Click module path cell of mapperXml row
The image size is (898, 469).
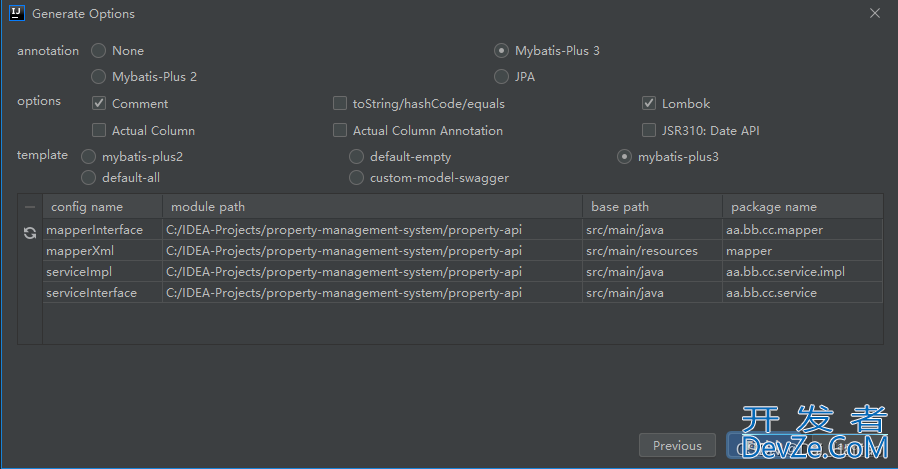(x=372, y=251)
